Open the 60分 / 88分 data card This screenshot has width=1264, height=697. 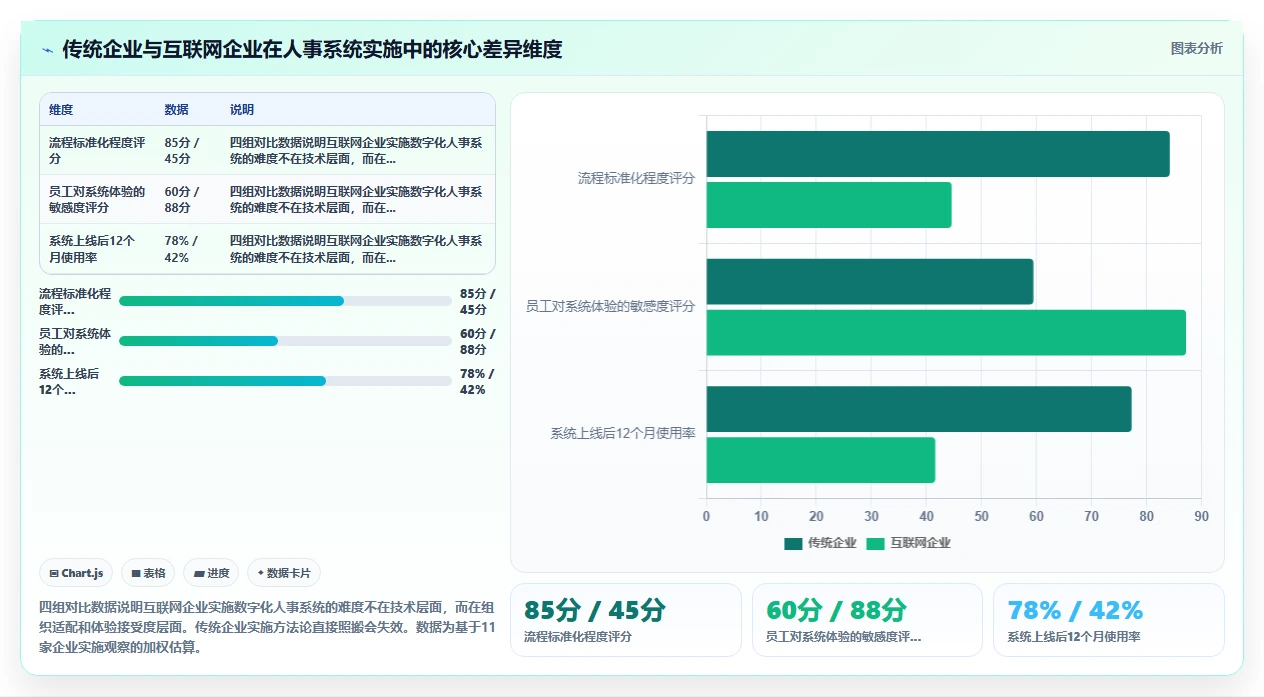(867, 620)
